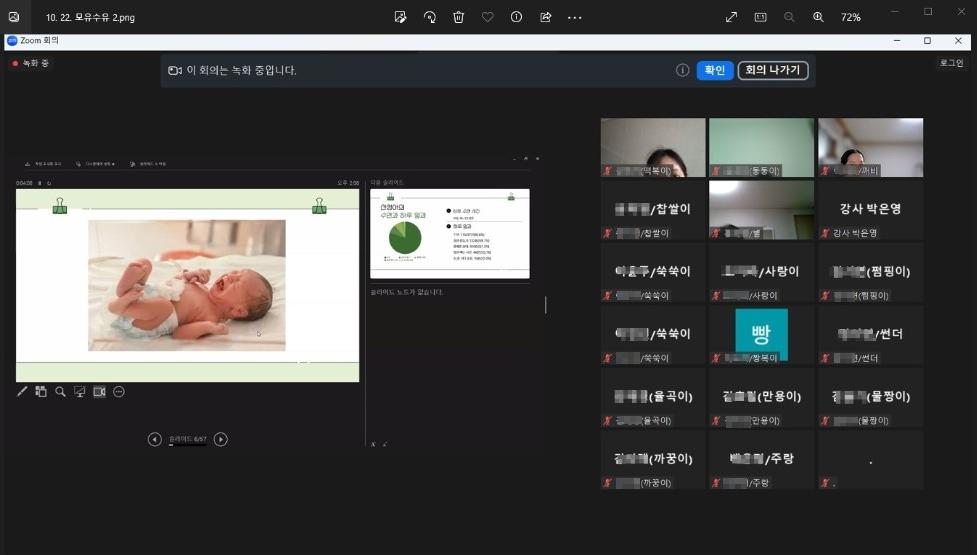
Task: Click the camera icon in recording banner
Action: (x=175, y=70)
